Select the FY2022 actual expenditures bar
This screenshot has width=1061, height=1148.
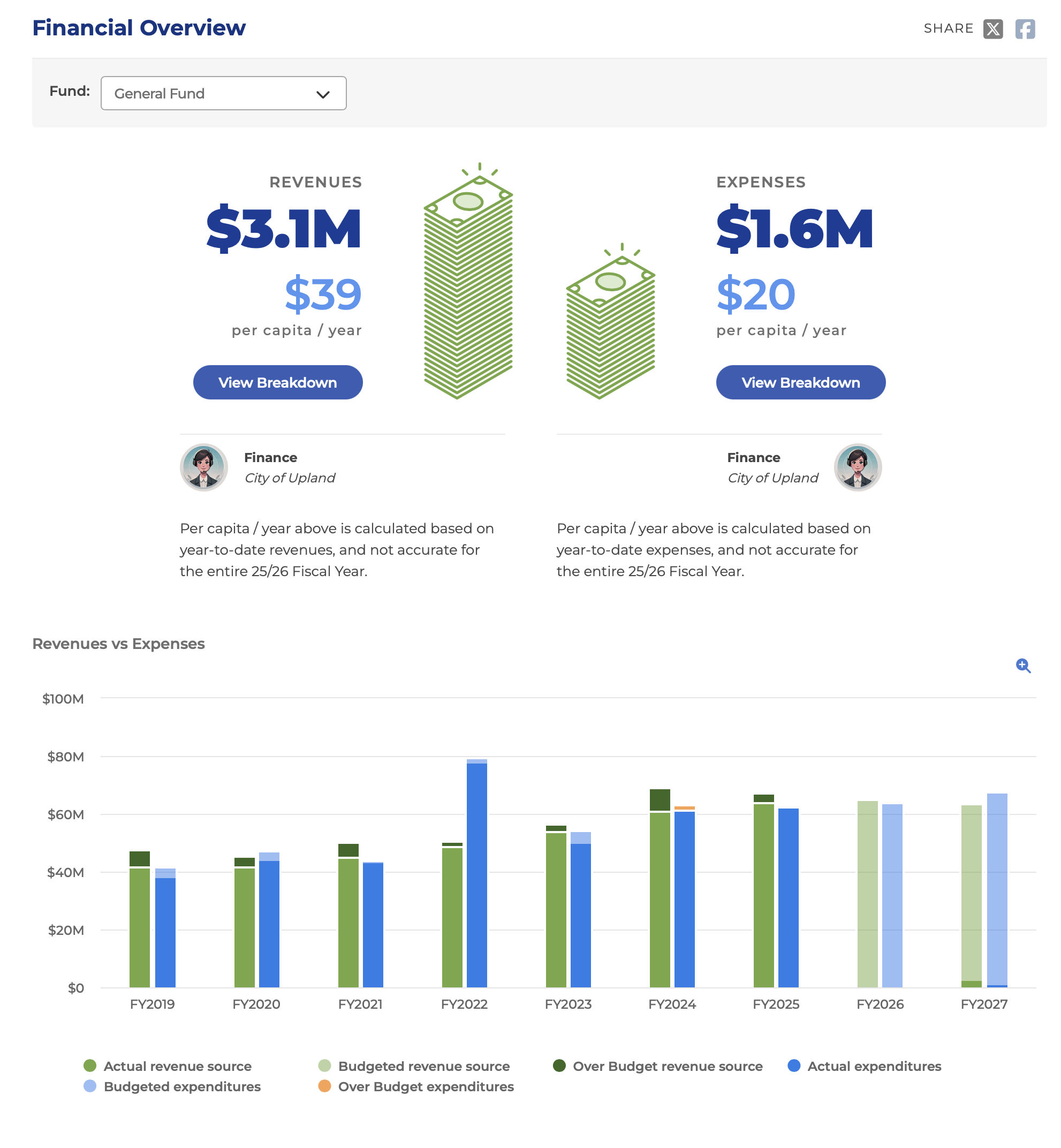pos(476,875)
